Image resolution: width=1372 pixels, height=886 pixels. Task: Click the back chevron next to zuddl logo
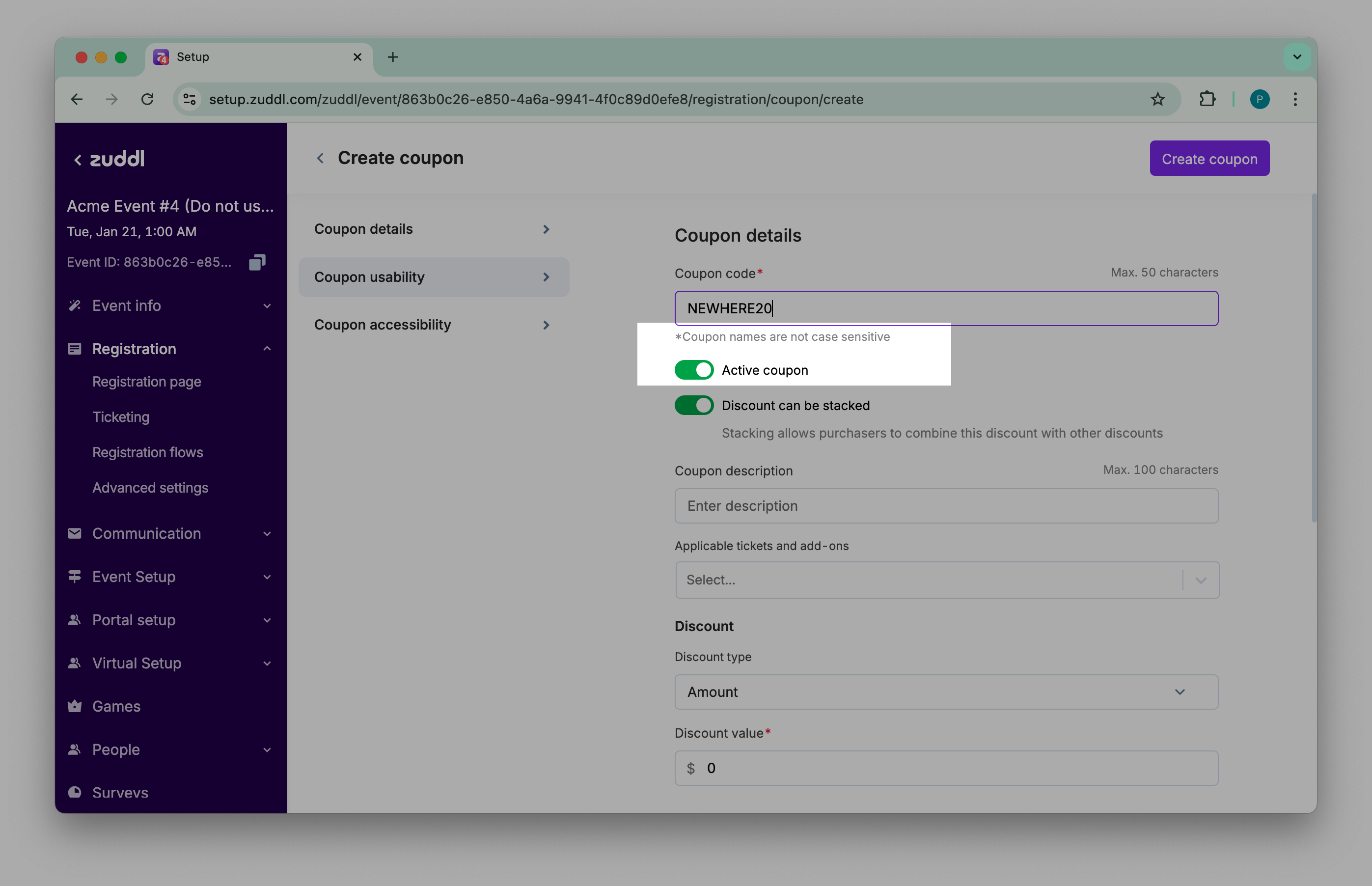pyautogui.click(x=78, y=159)
